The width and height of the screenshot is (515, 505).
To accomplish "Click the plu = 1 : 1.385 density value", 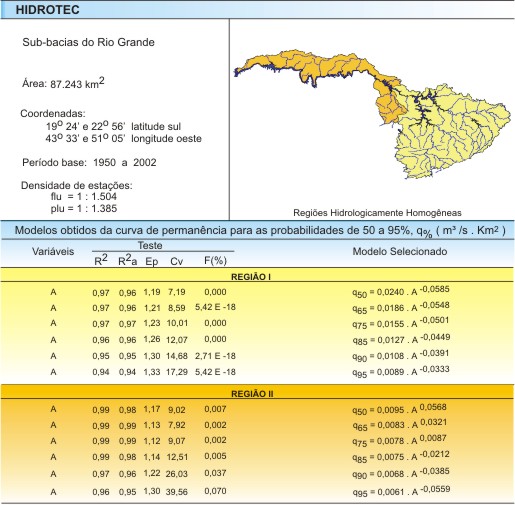I will pos(84,208).
